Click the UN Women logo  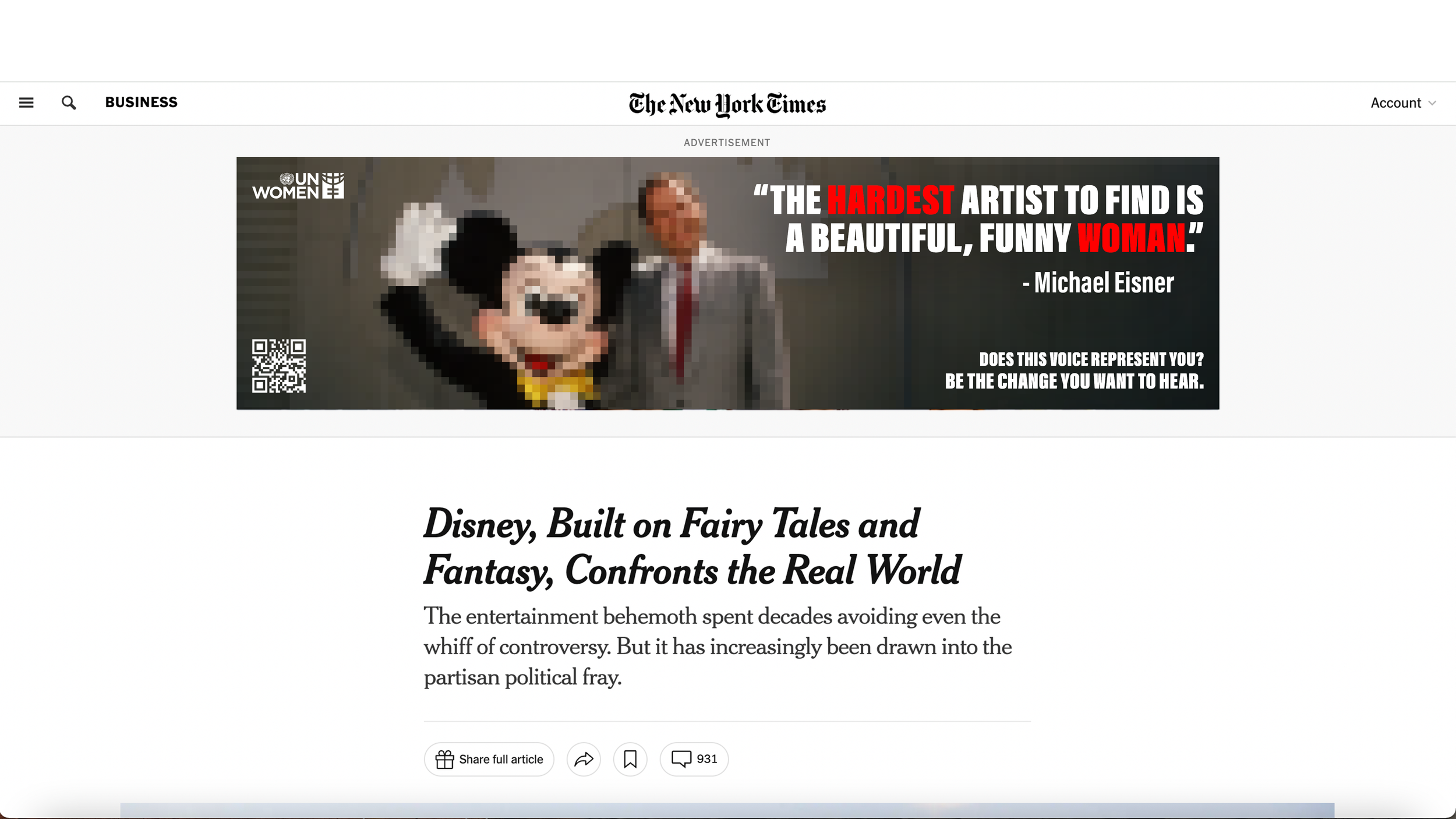point(298,186)
